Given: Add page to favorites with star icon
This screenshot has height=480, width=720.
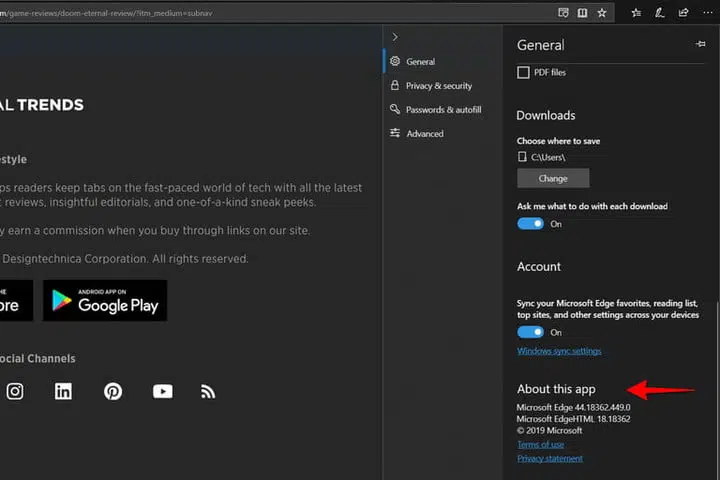Looking at the screenshot, I should (602, 13).
